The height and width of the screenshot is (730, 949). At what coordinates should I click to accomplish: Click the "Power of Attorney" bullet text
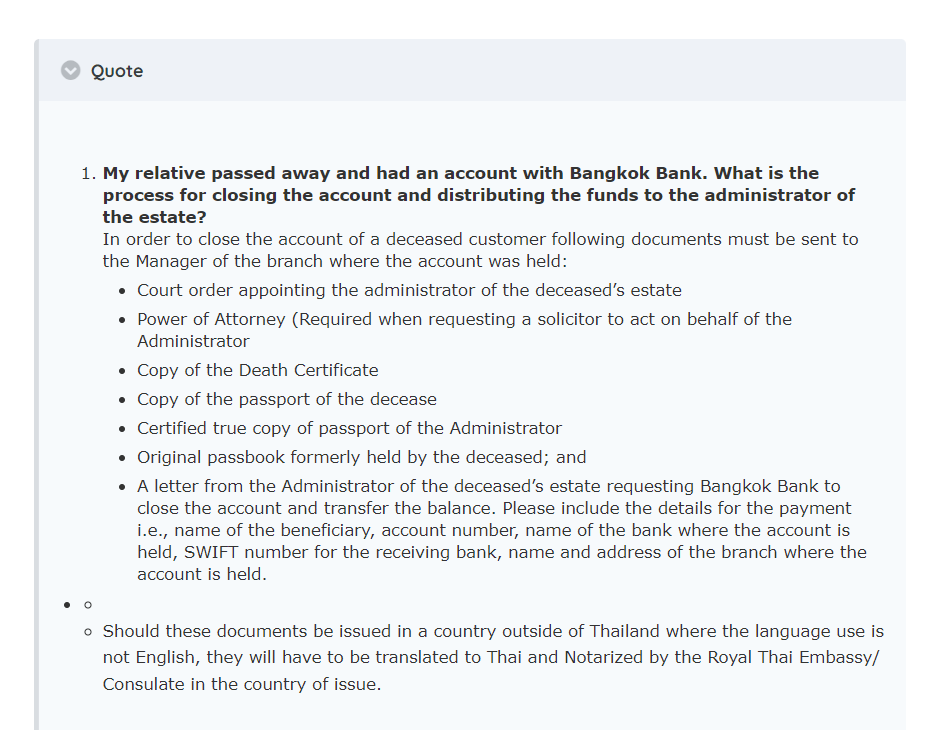click(x=464, y=319)
